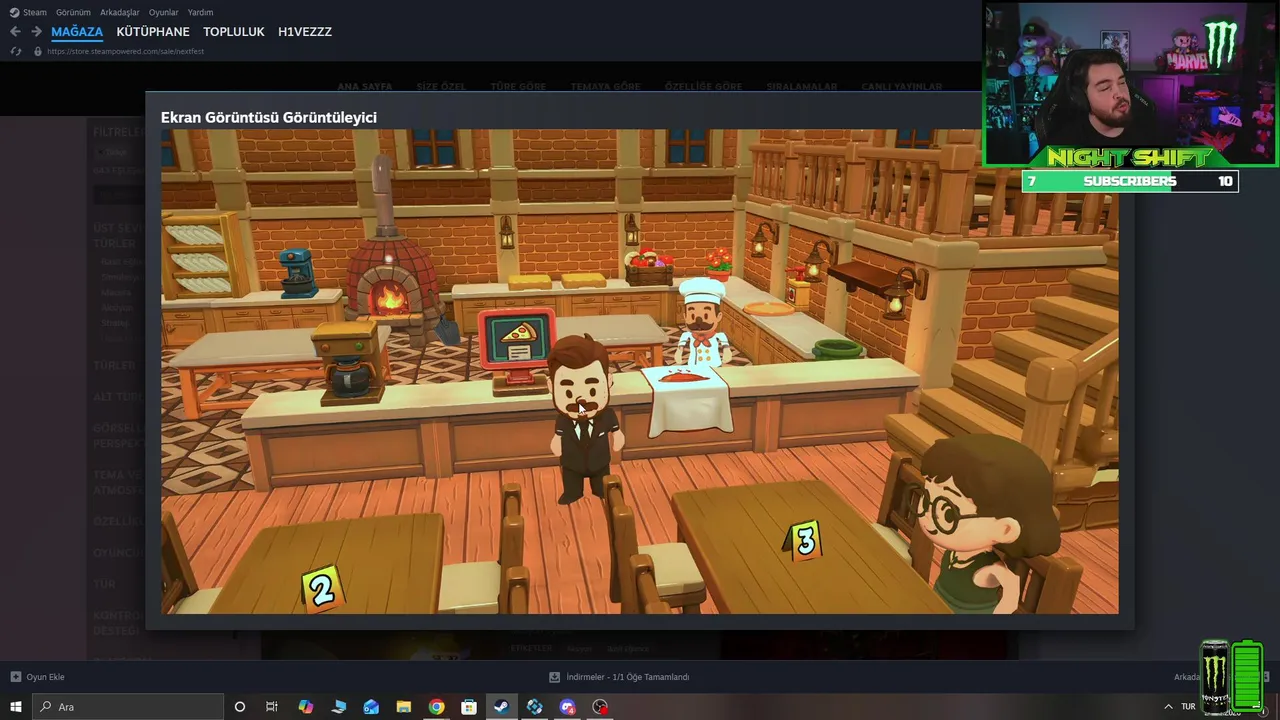Select the dimmed CANLI YAYINLAR store tab
Image resolution: width=1280 pixels, height=720 pixels.
click(x=902, y=87)
